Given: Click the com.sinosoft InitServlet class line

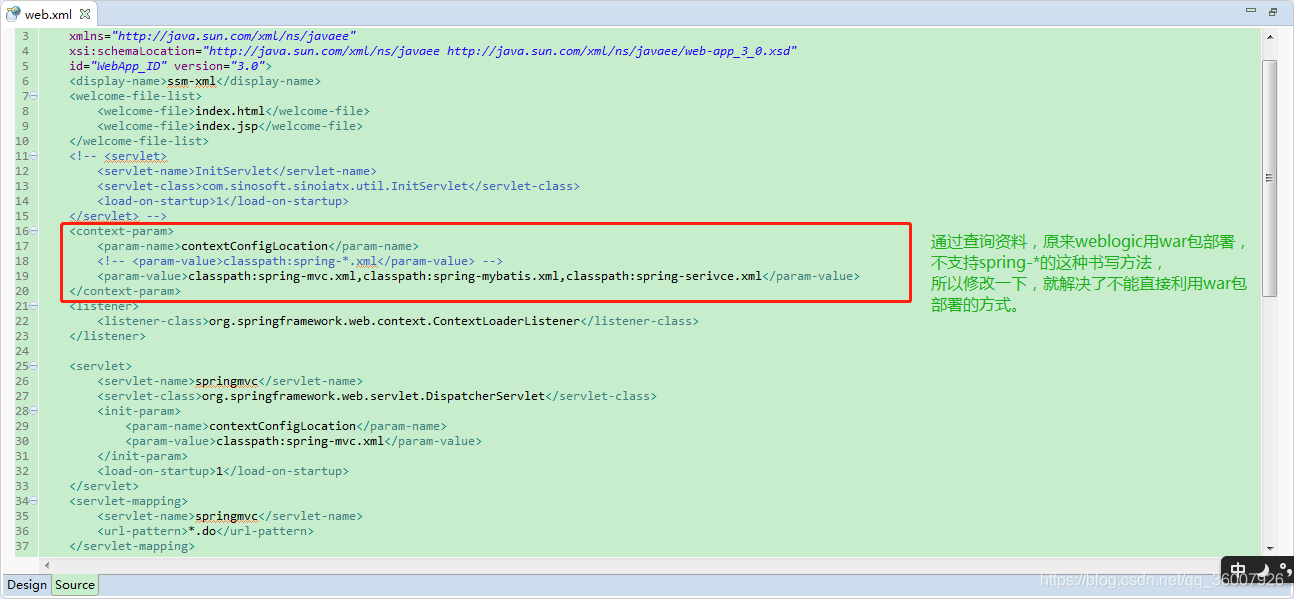Looking at the screenshot, I should pyautogui.click(x=338, y=186).
